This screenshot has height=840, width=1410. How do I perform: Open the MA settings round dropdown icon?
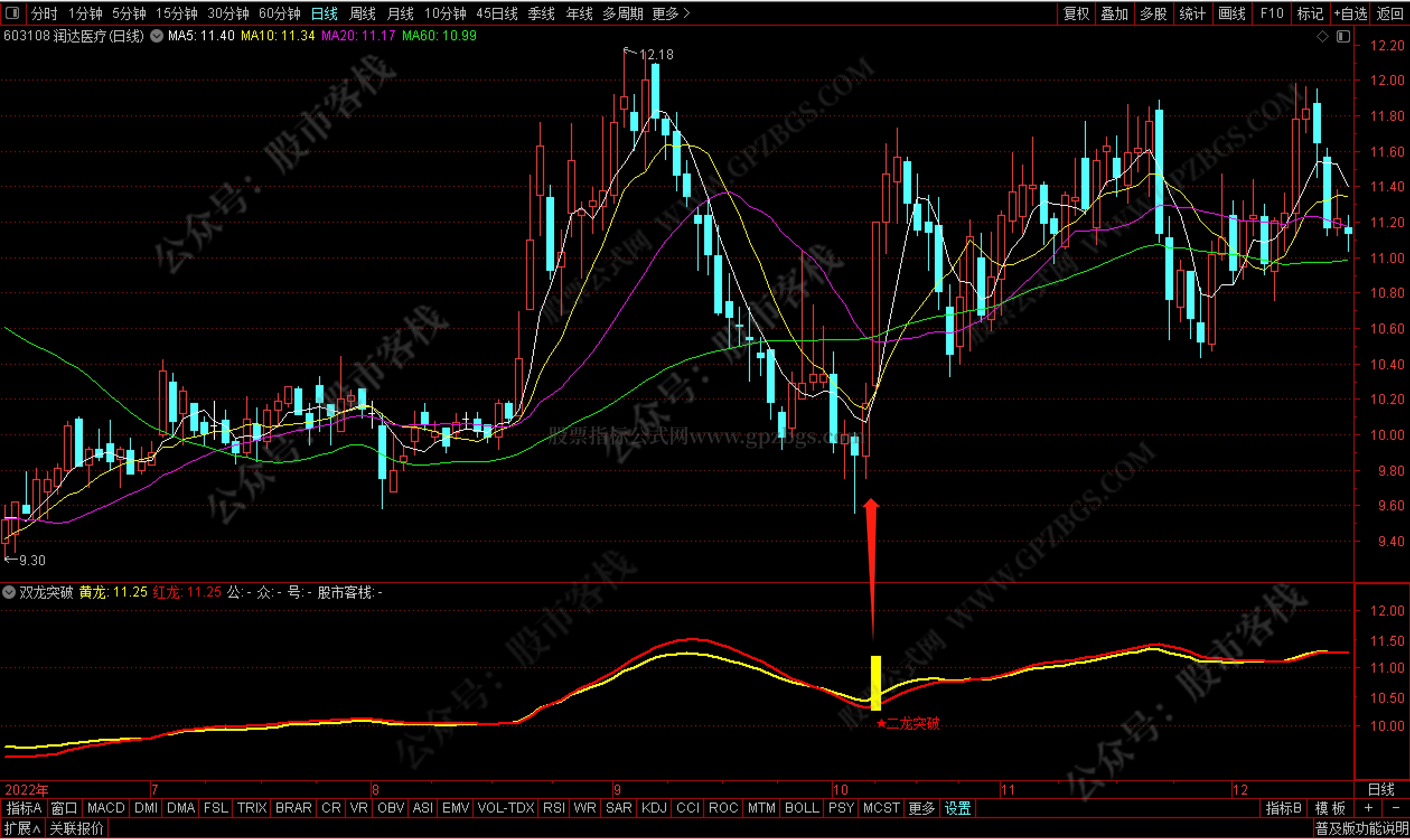point(157,36)
